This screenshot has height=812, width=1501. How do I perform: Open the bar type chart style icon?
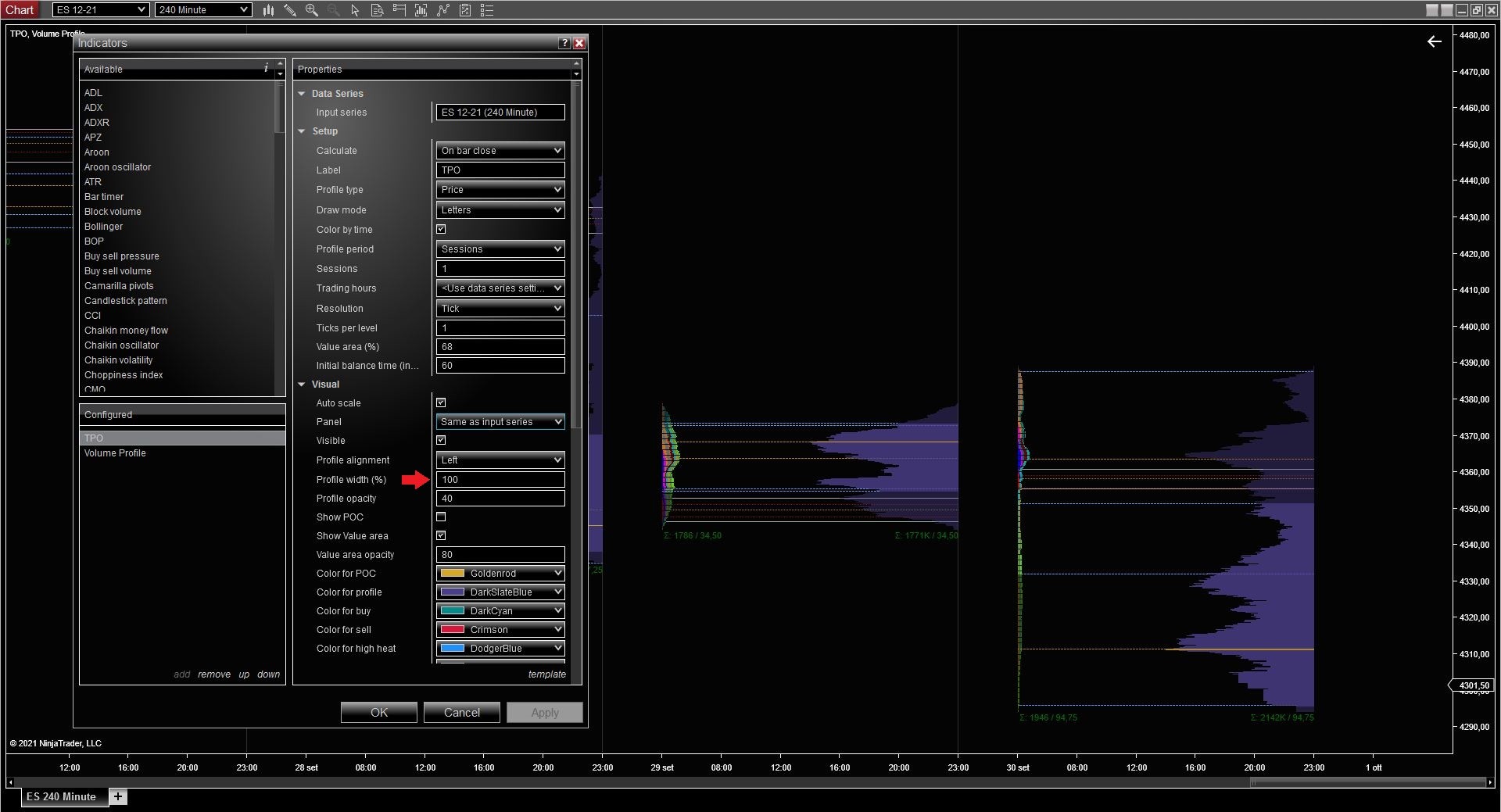click(268, 10)
